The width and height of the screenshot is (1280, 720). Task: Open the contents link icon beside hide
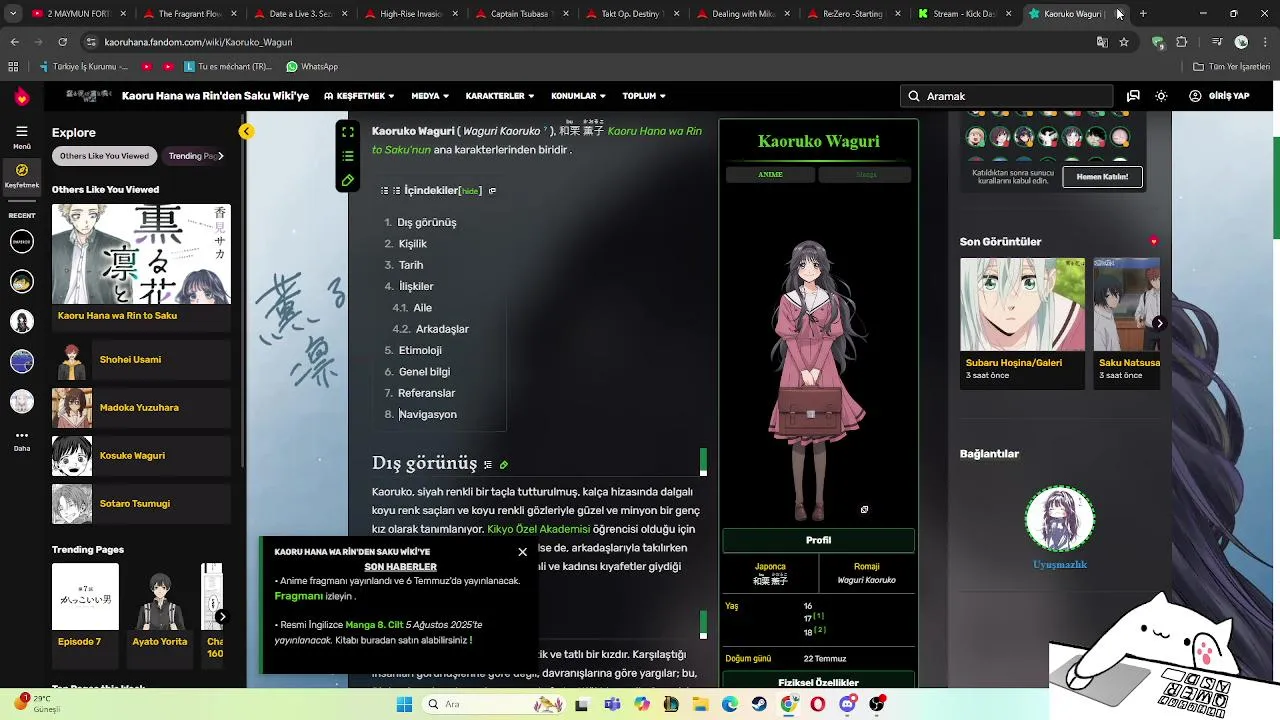point(492,191)
